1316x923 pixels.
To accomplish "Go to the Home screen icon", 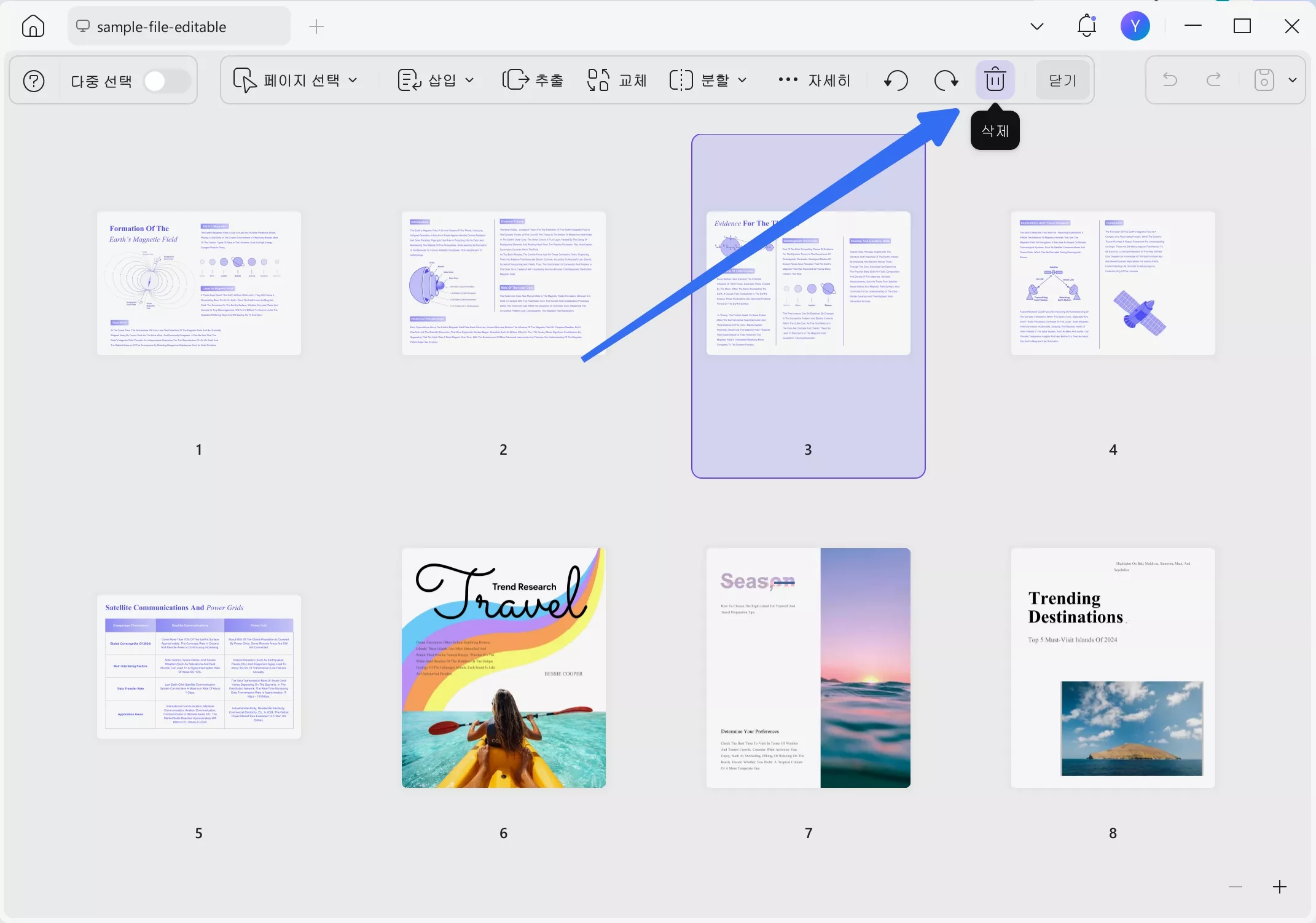I will 33,26.
